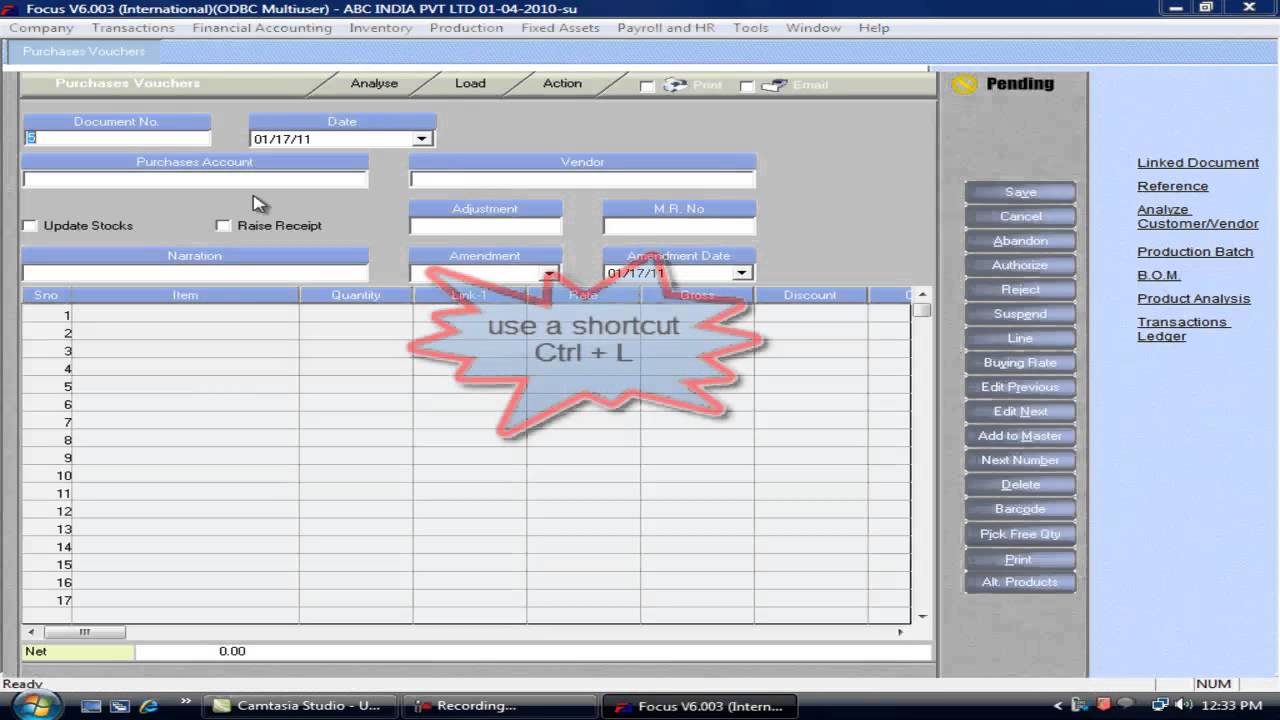
Task: Open the Help menu
Action: 873,28
